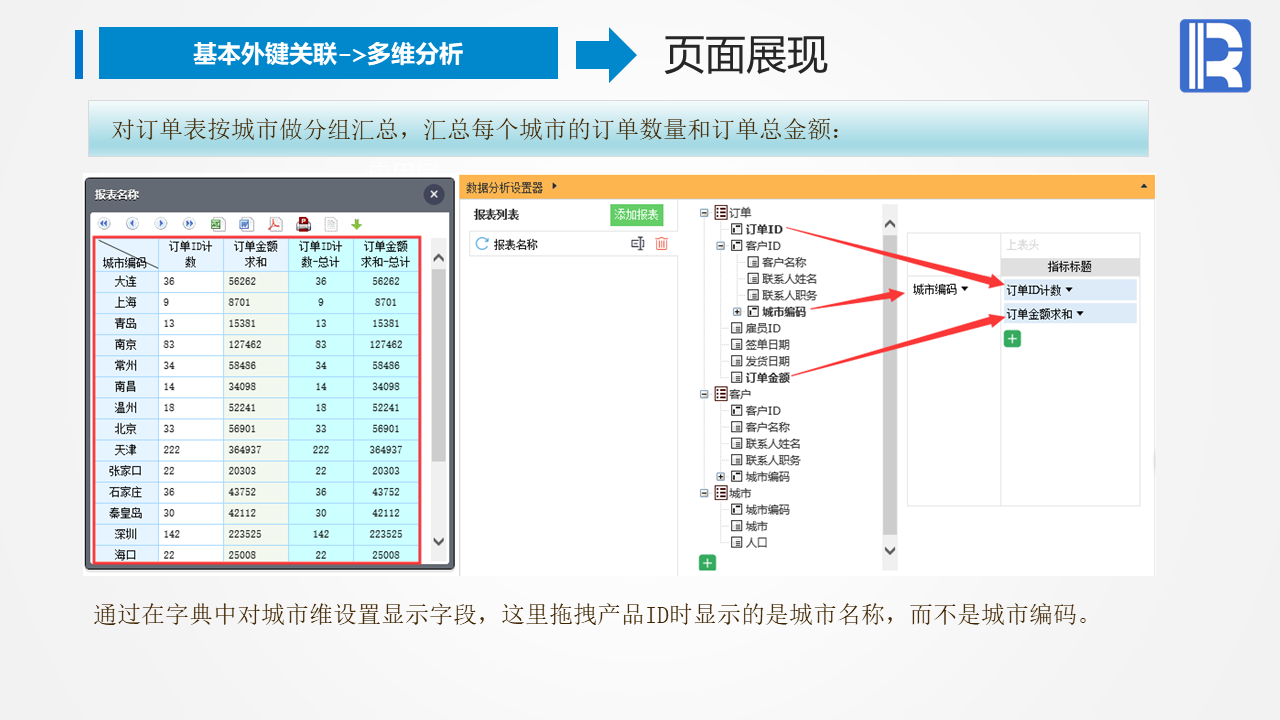Select the 客户ID field under the 客户 table
1280x720 pixels.
(763, 411)
